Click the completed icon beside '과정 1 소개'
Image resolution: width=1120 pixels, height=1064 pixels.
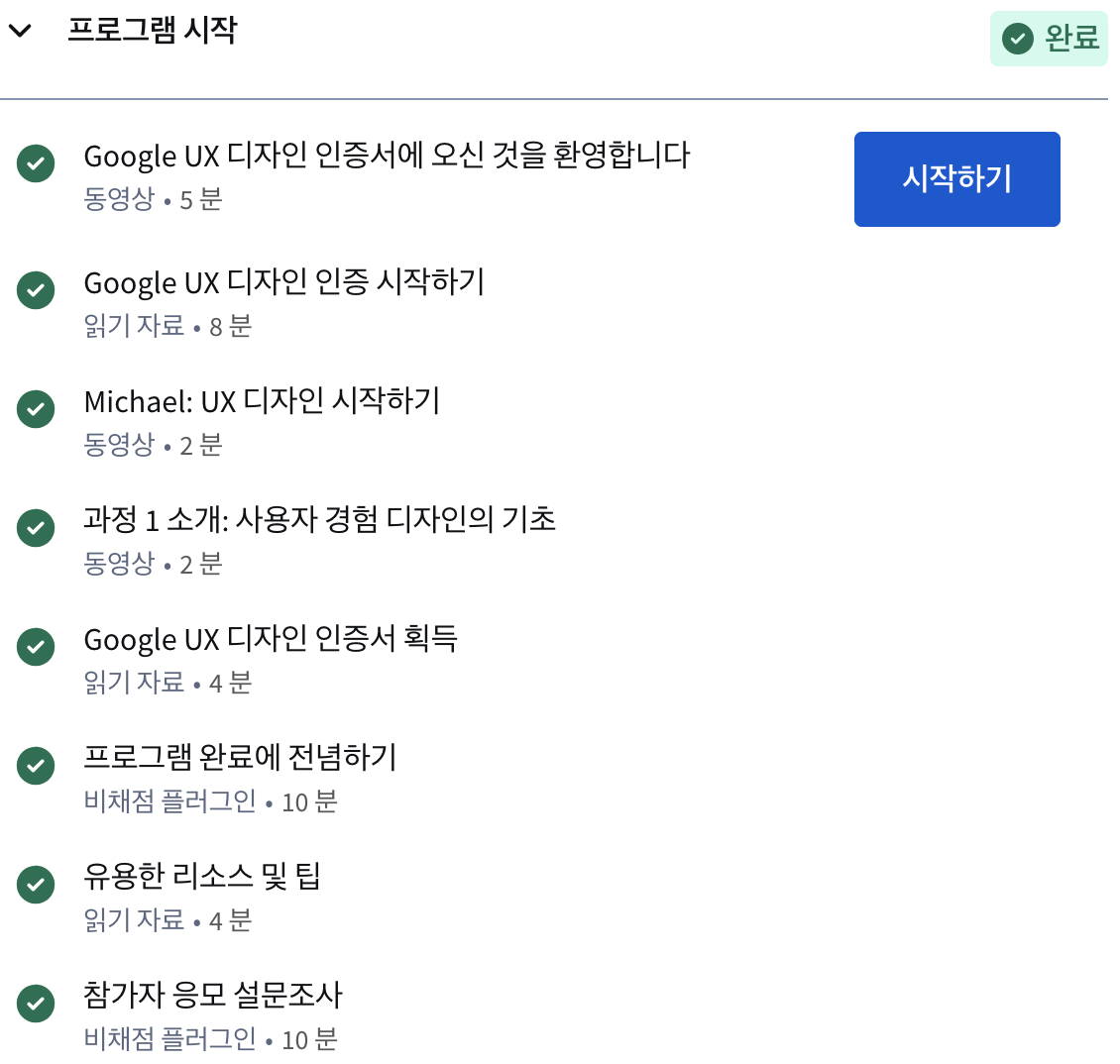(x=36, y=528)
